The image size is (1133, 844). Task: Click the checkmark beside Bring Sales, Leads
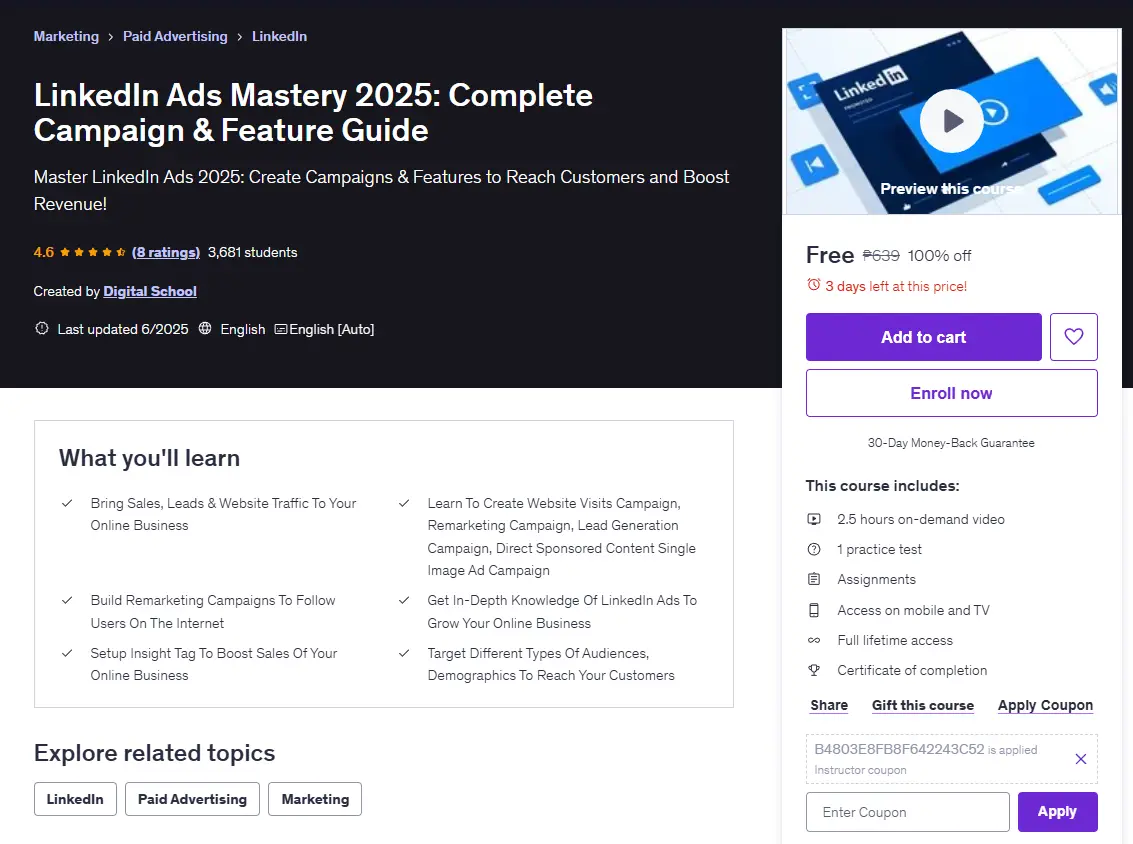click(67, 503)
